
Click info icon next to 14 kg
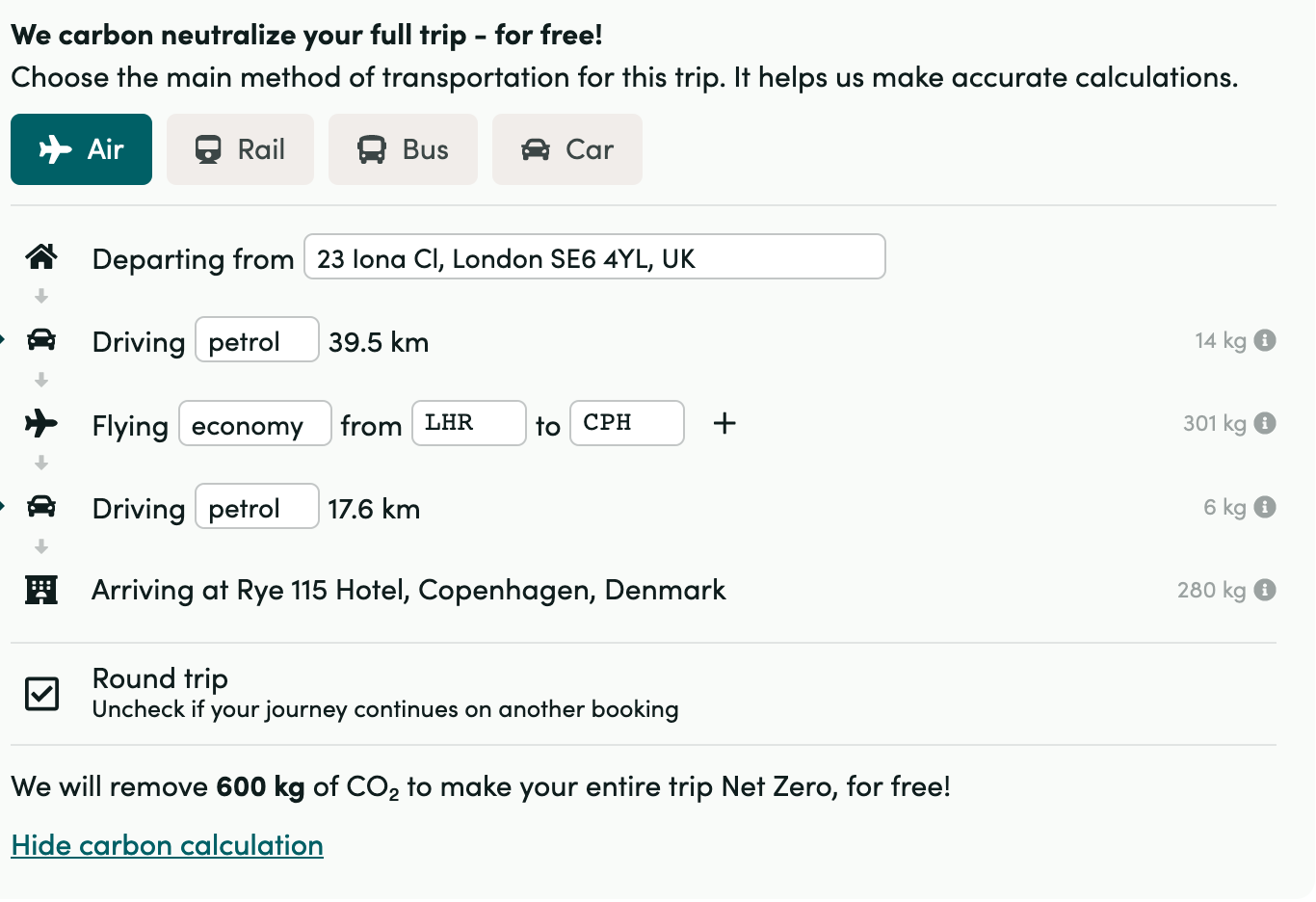click(x=1266, y=340)
